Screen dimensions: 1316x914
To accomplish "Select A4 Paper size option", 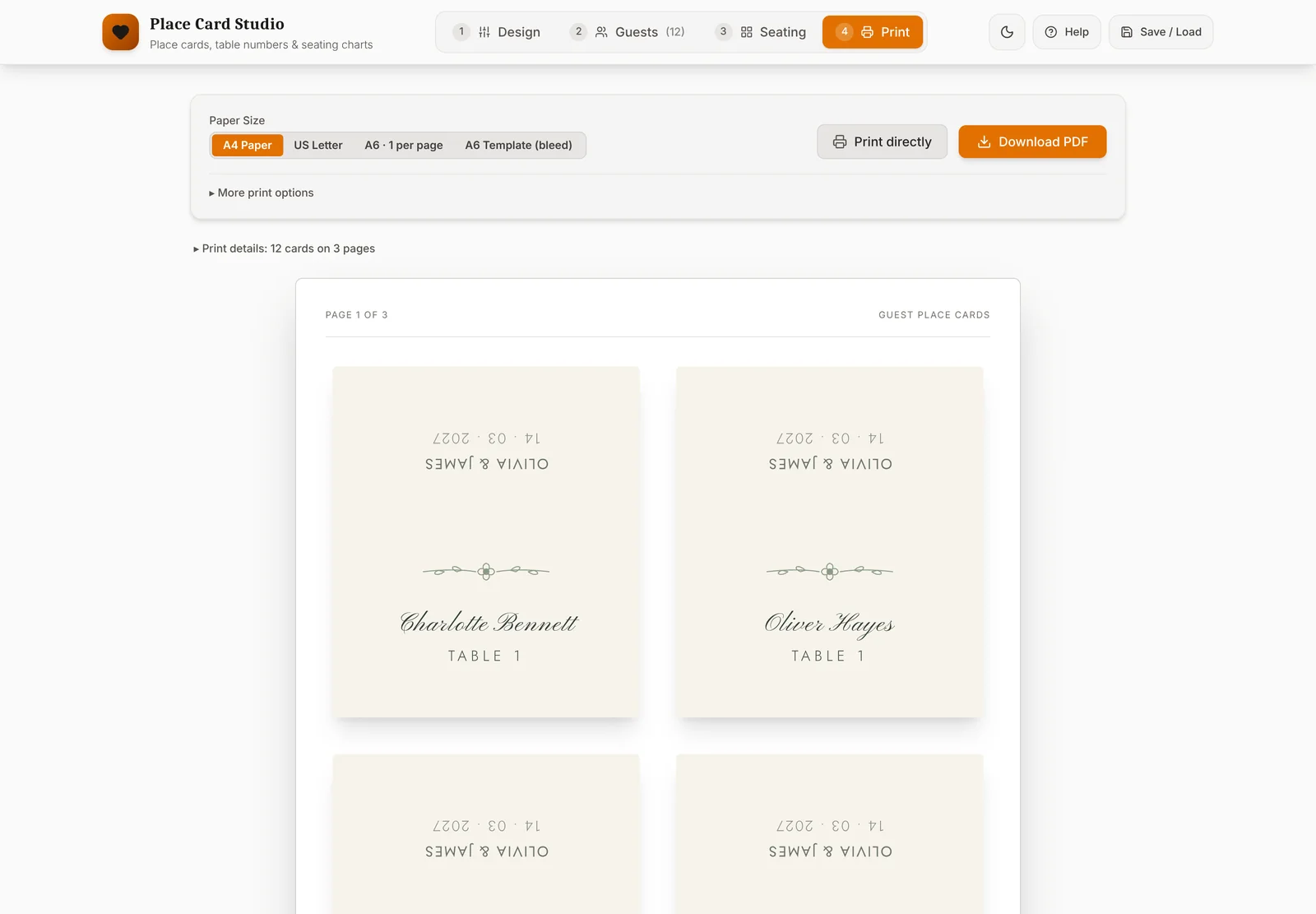I will point(248,145).
